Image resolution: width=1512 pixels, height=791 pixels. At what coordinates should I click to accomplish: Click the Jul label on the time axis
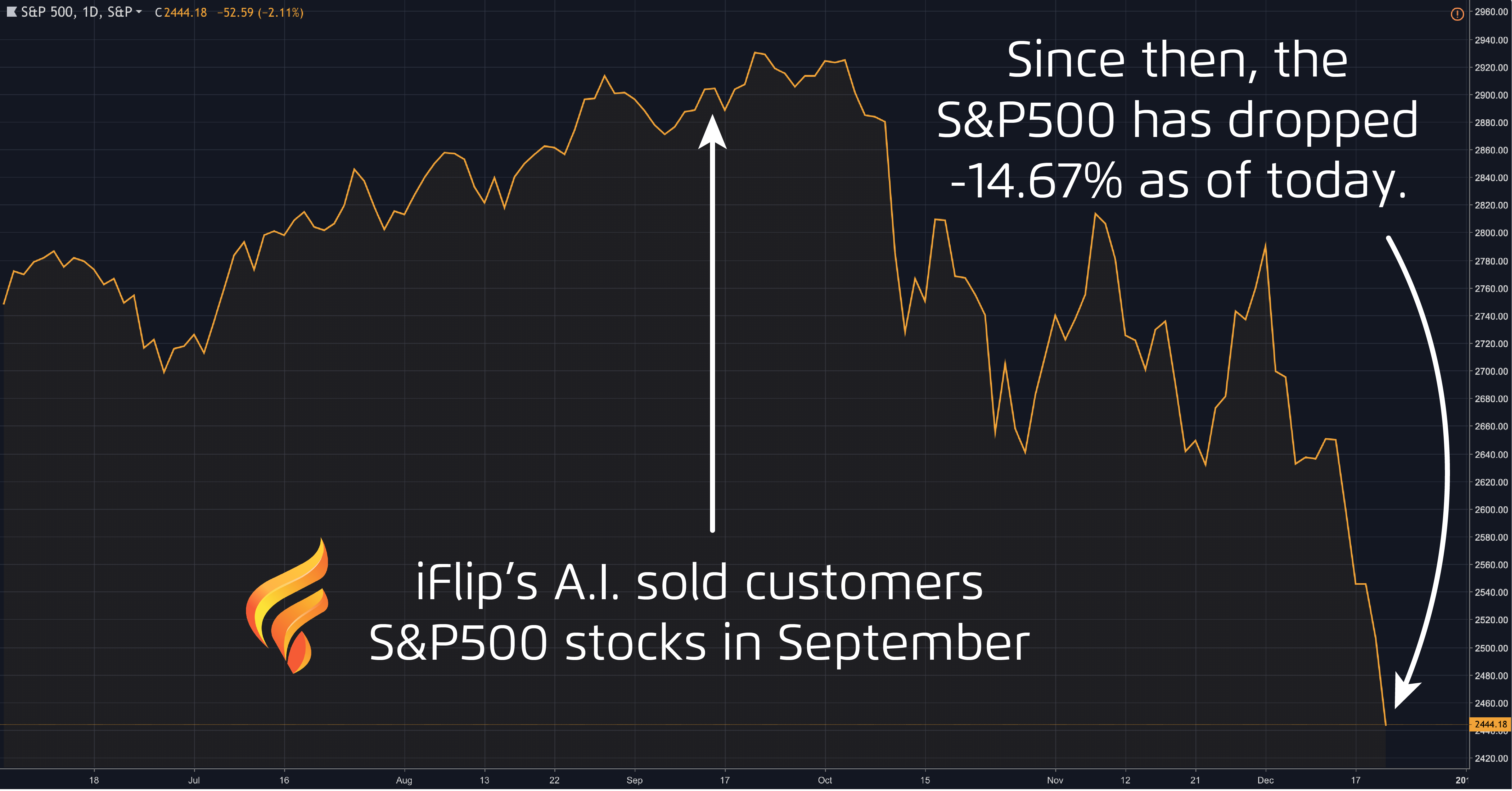[194, 780]
